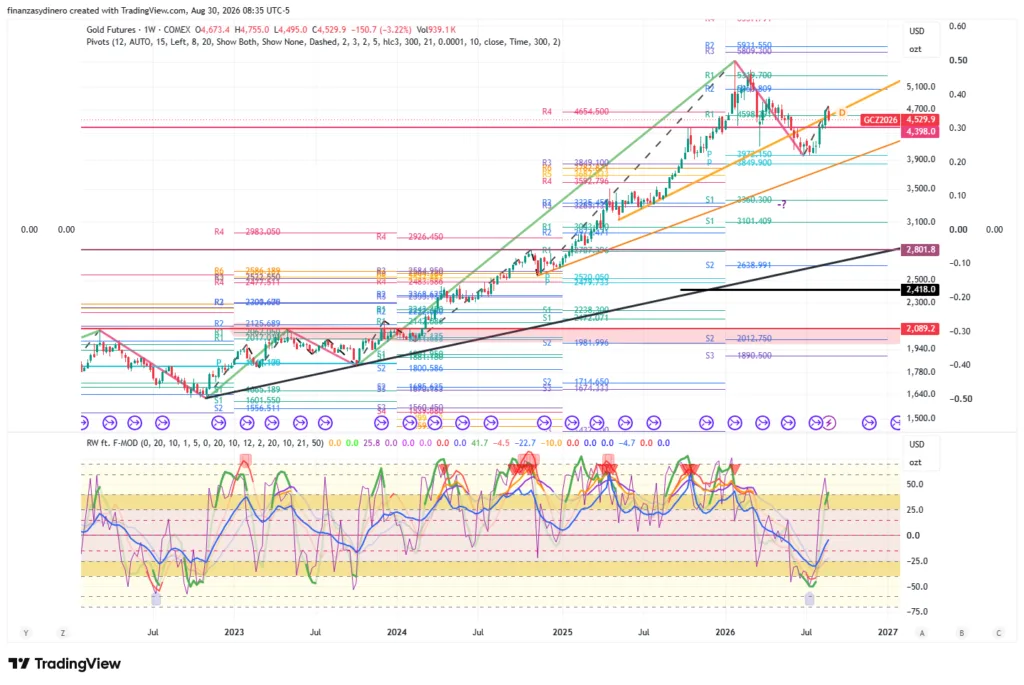Click the green 41.7 indicator value
The image size is (1024, 685).
tap(479, 443)
